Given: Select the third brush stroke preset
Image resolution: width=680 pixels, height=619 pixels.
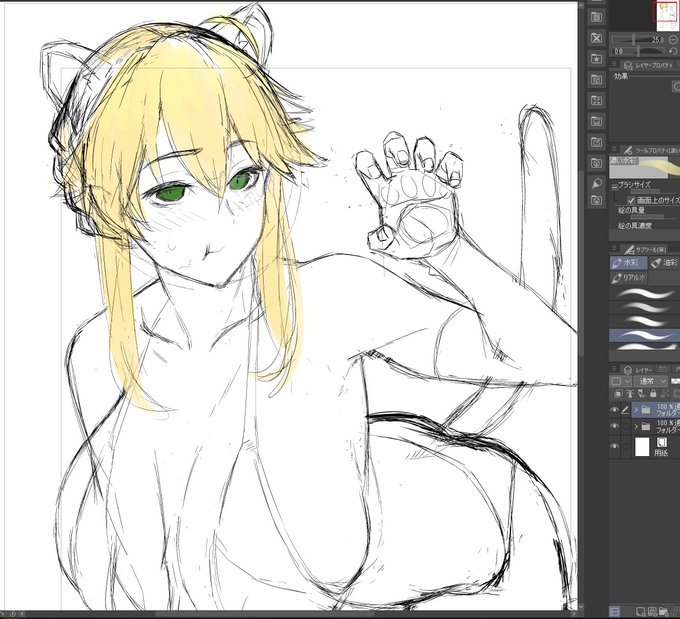Looking at the screenshot, I should click(645, 321).
